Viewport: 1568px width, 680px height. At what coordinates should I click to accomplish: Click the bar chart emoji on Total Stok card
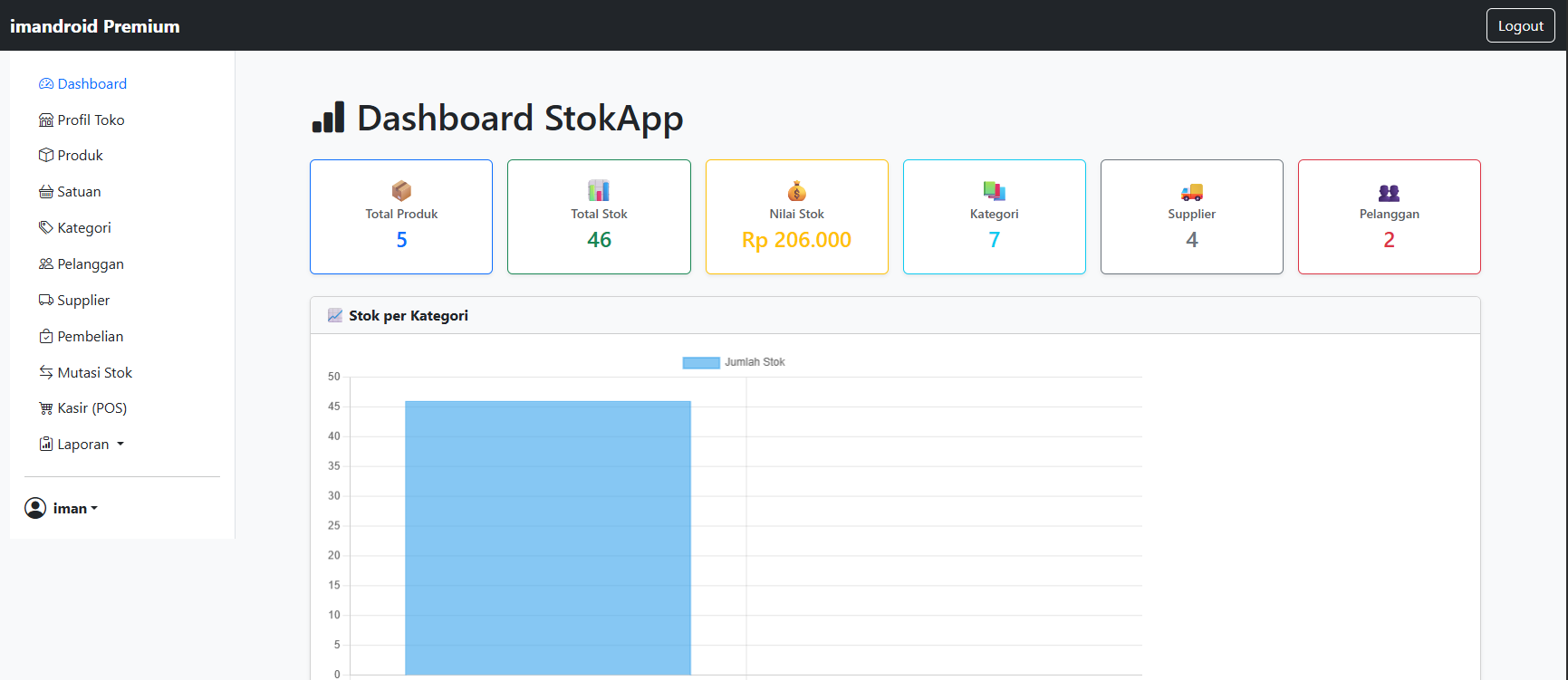pyautogui.click(x=599, y=190)
